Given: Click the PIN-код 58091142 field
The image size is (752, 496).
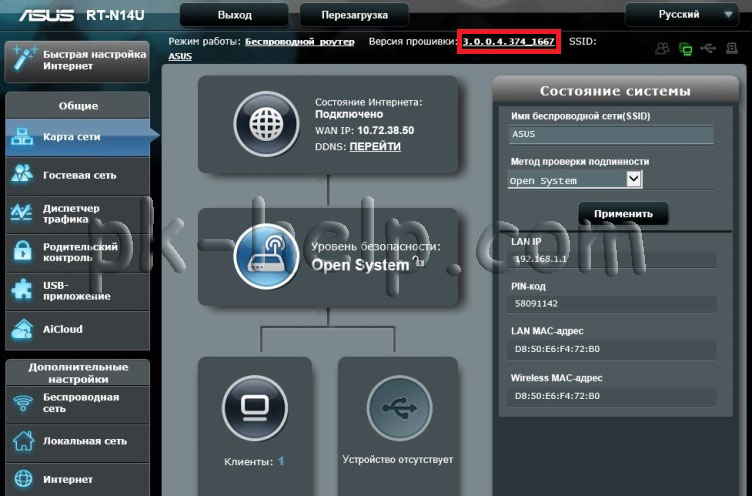Looking at the screenshot, I should 612,304.
